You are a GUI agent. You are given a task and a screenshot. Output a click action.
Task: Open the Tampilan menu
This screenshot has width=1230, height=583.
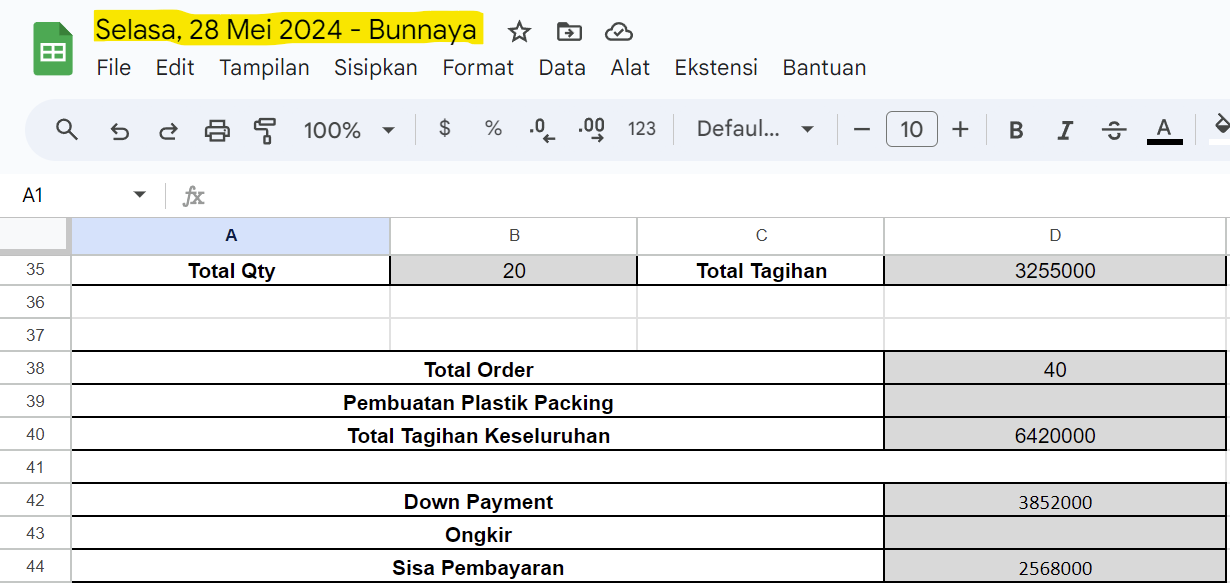(264, 68)
